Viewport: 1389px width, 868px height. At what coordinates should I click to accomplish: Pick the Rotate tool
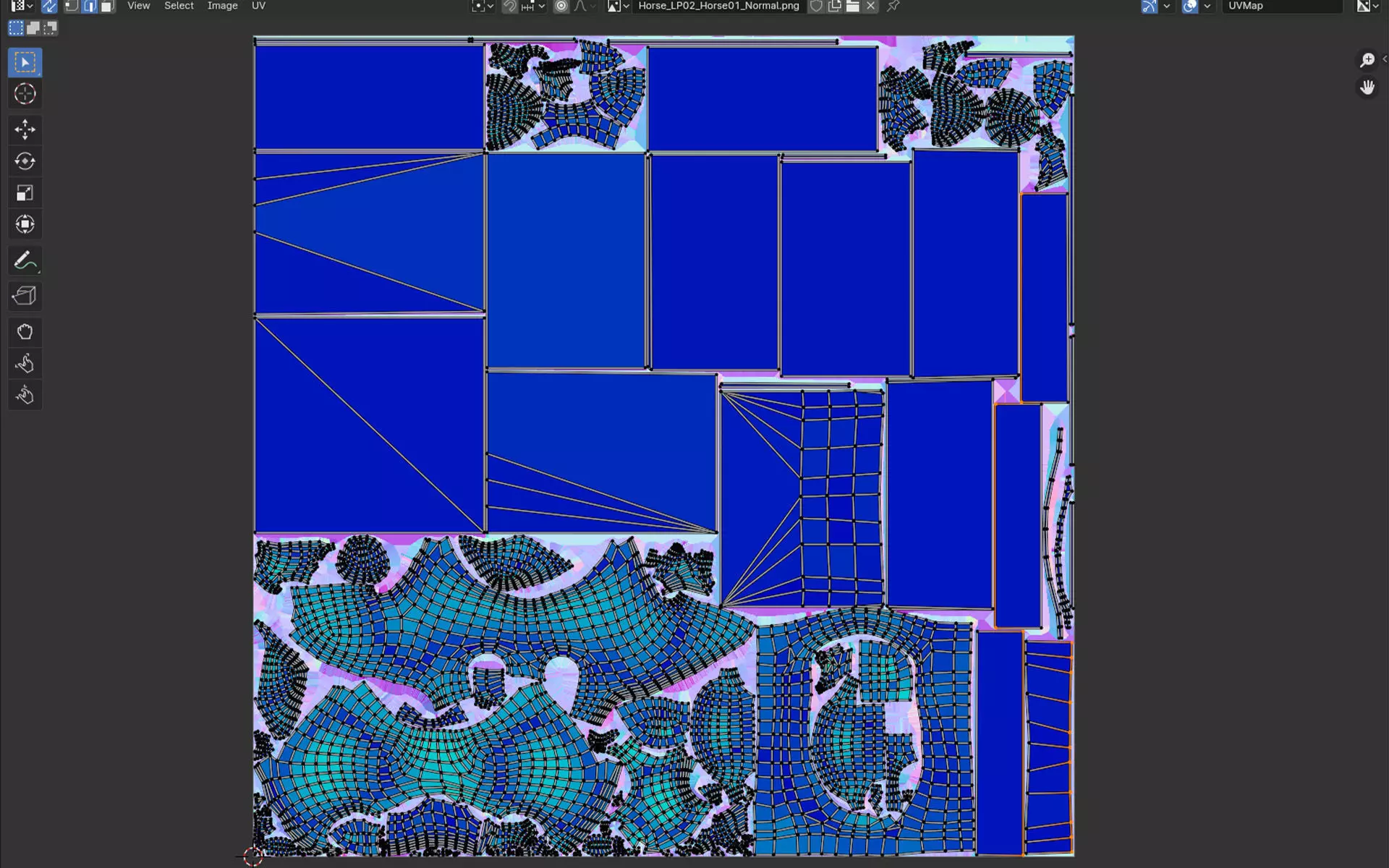coord(25,161)
